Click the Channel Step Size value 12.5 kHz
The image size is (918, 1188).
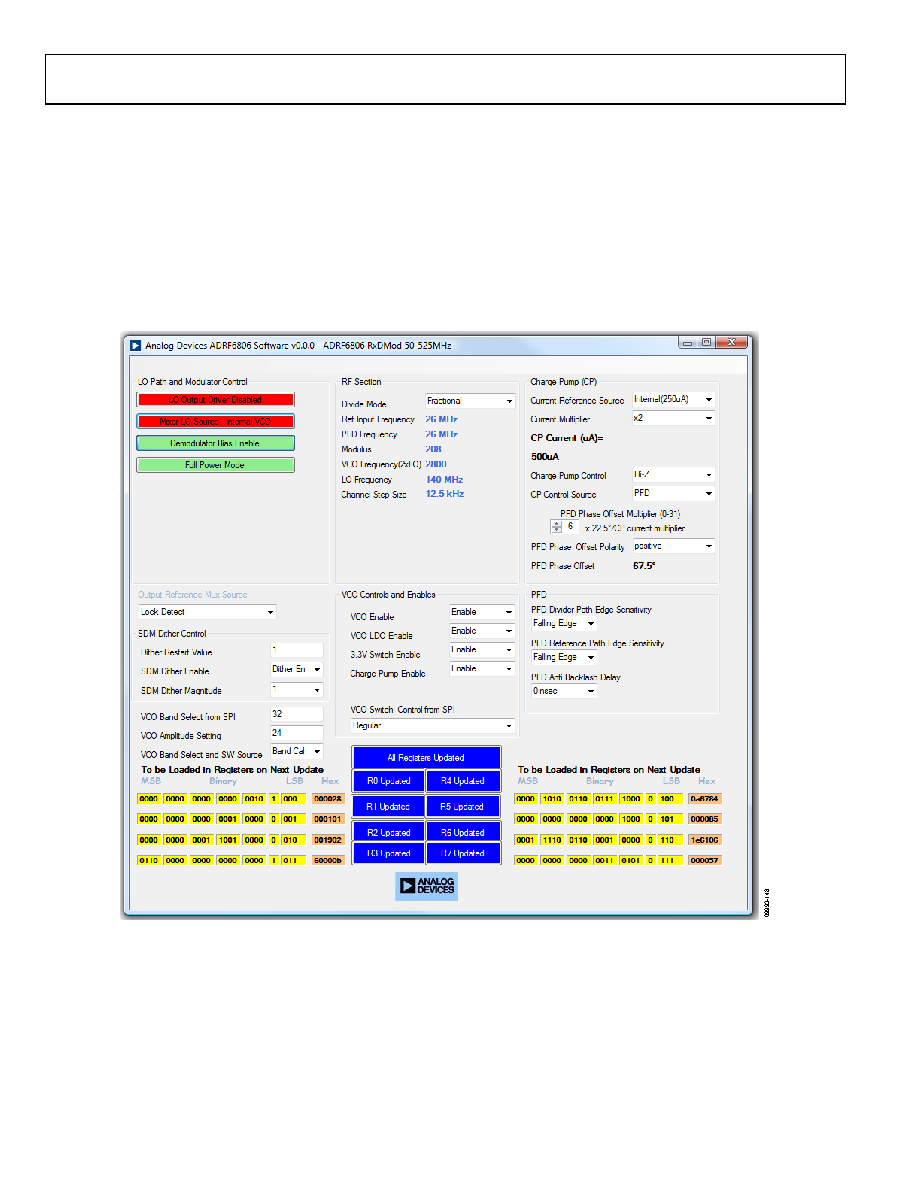pyautogui.click(x=445, y=494)
